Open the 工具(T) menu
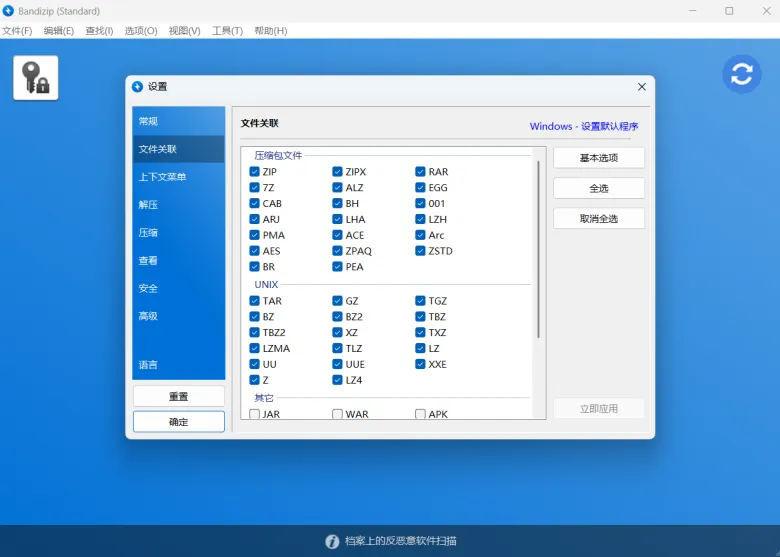Viewport: 780px width, 557px height. (x=227, y=31)
